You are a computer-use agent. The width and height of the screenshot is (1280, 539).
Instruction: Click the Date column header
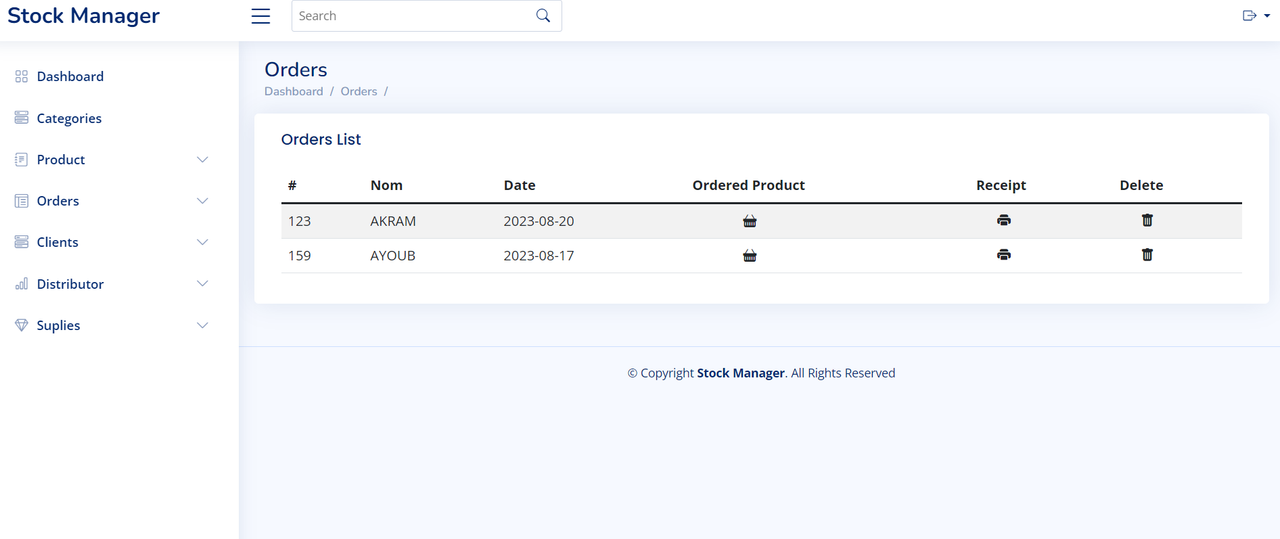[519, 185]
